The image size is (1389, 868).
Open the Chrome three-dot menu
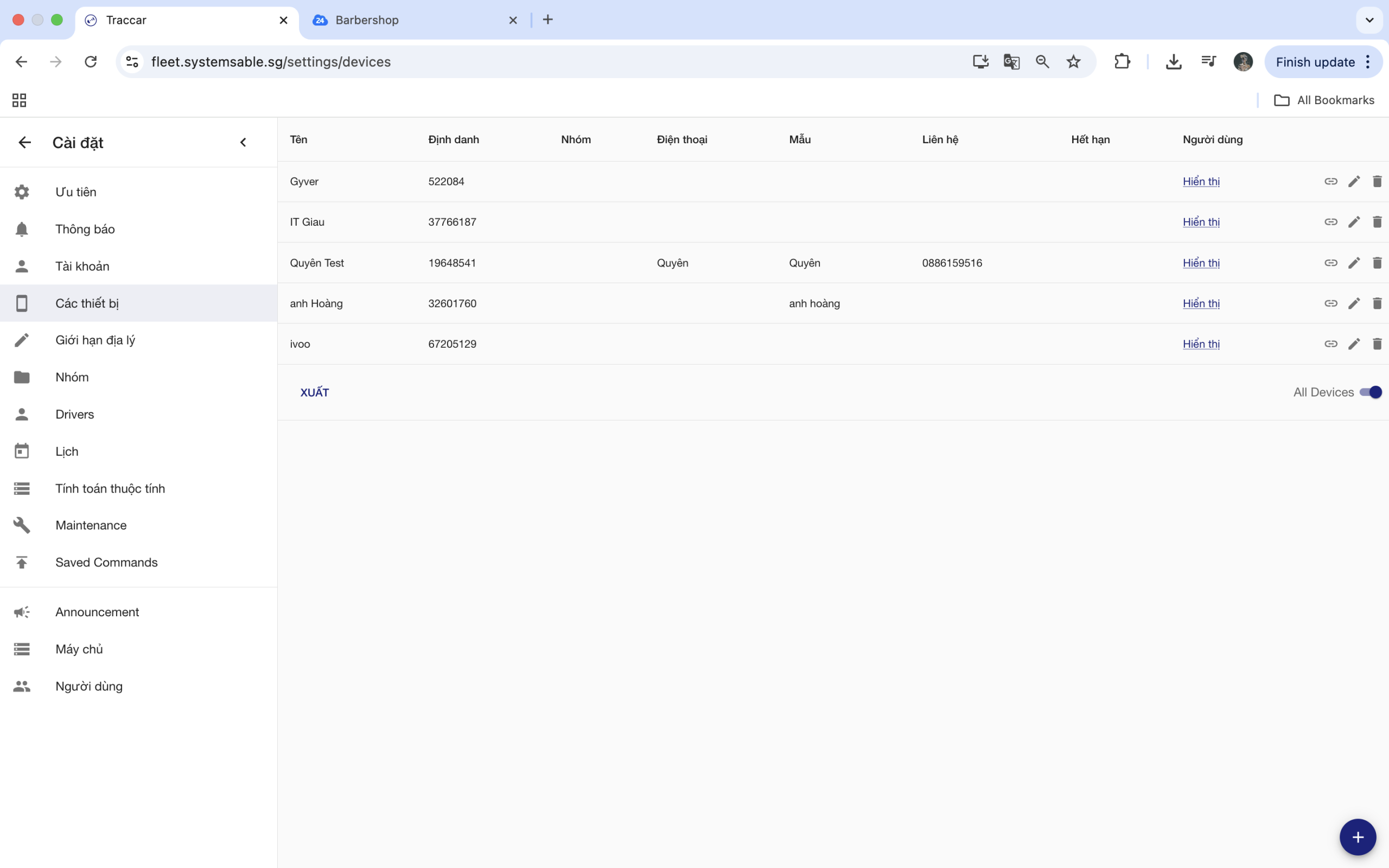pos(1368,61)
